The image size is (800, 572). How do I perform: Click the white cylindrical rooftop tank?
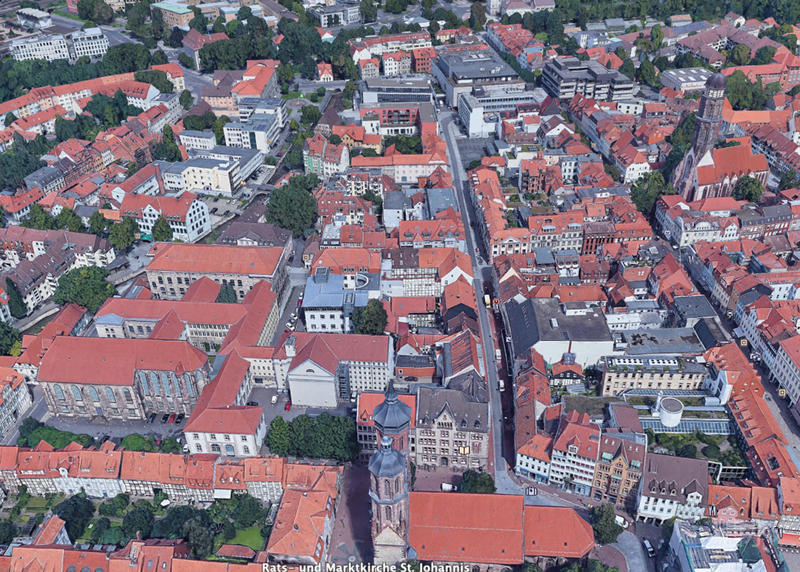click(x=670, y=411)
